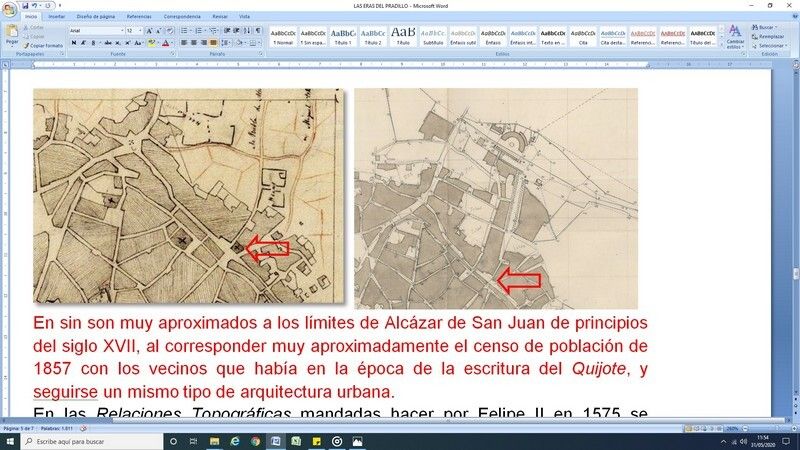The width and height of the screenshot is (800, 450).
Task: Pick the font color red swatch
Action: (165, 43)
